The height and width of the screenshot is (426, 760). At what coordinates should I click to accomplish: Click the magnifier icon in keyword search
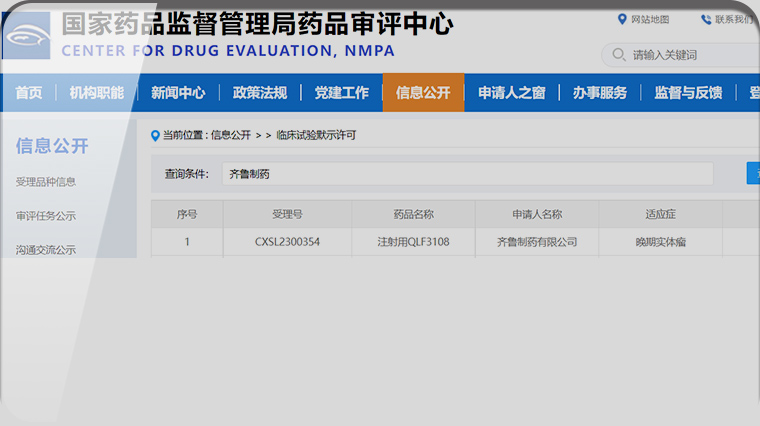[618, 54]
